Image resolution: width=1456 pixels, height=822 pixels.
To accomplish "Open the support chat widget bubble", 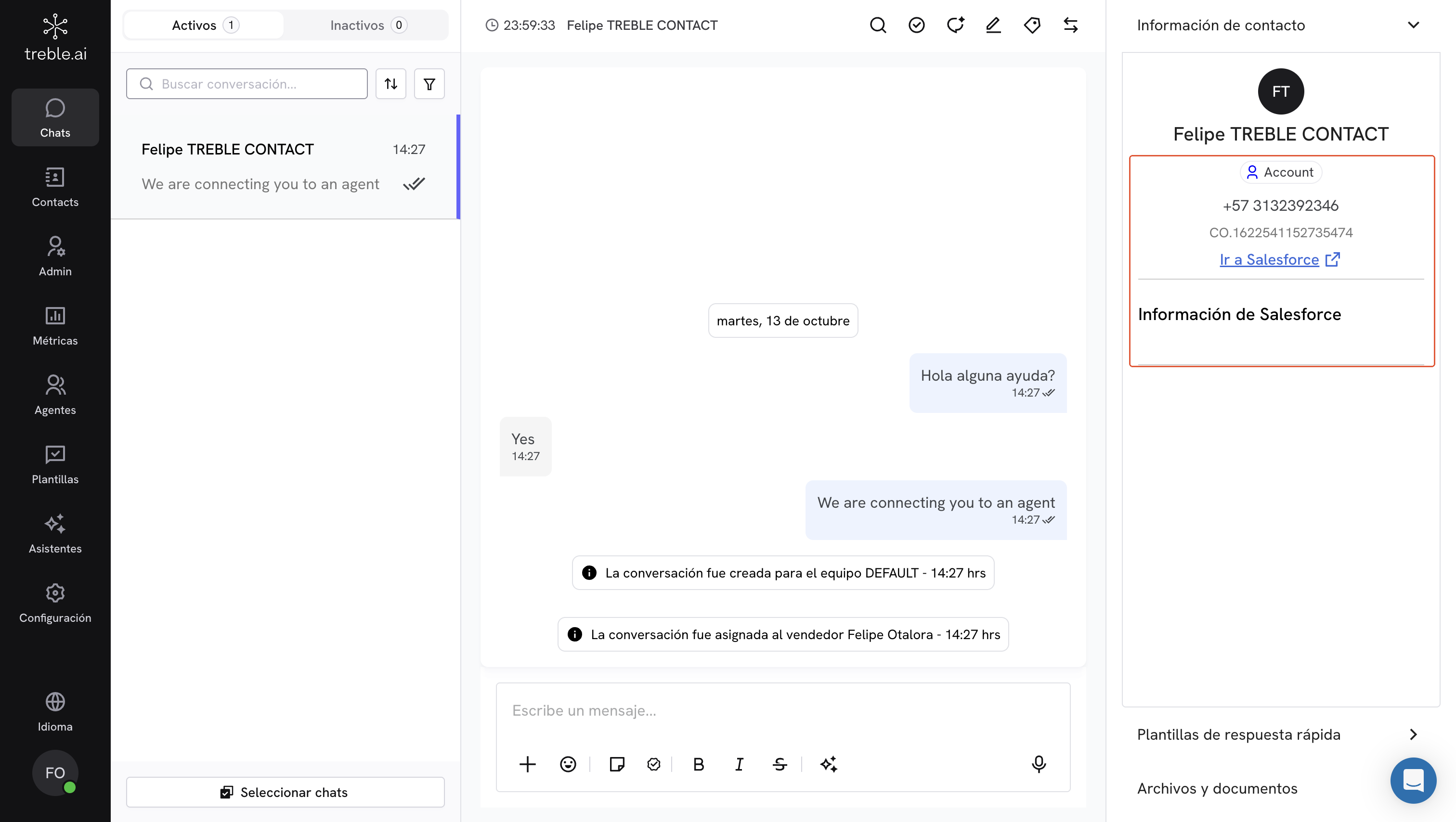I will (1413, 780).
